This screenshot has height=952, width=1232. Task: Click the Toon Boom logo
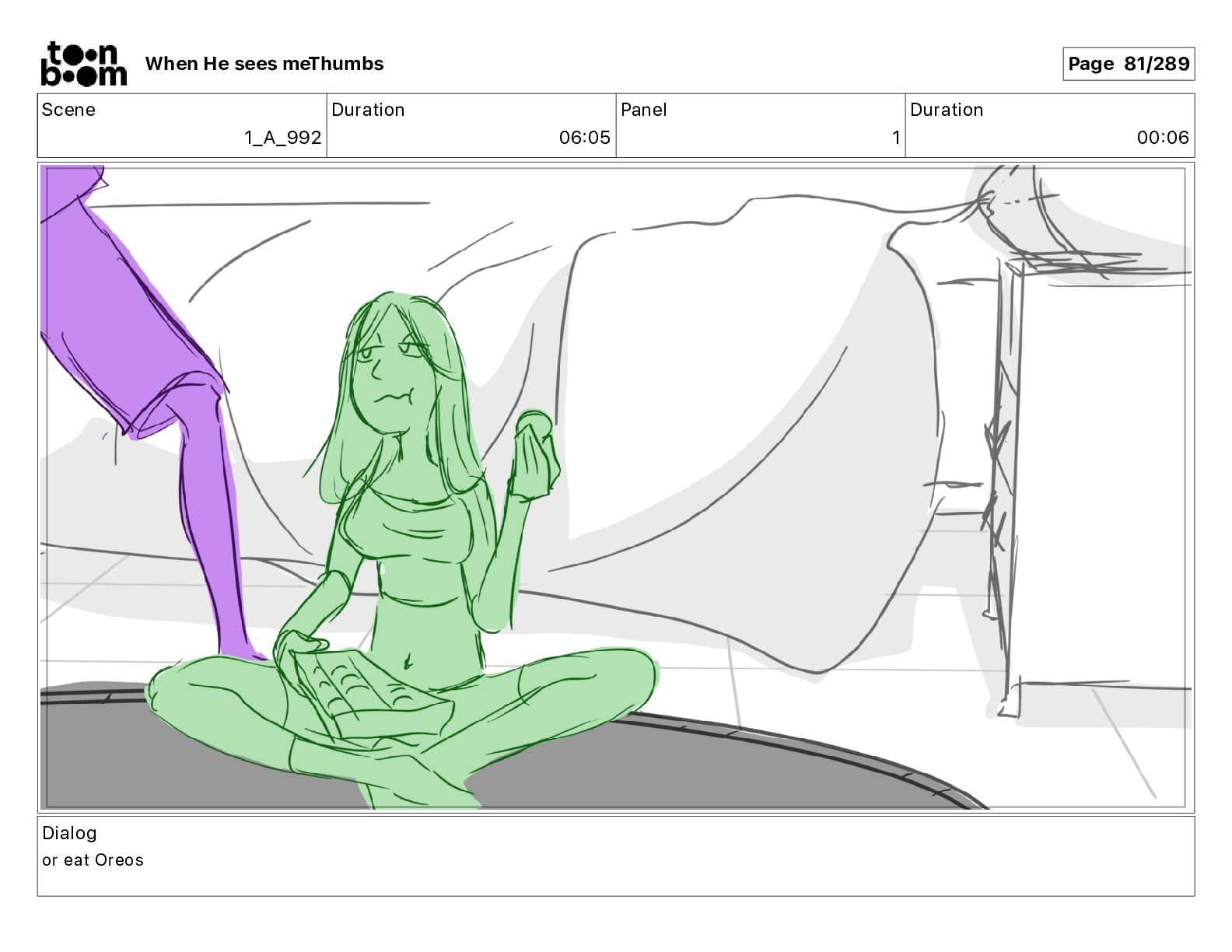coord(83,64)
